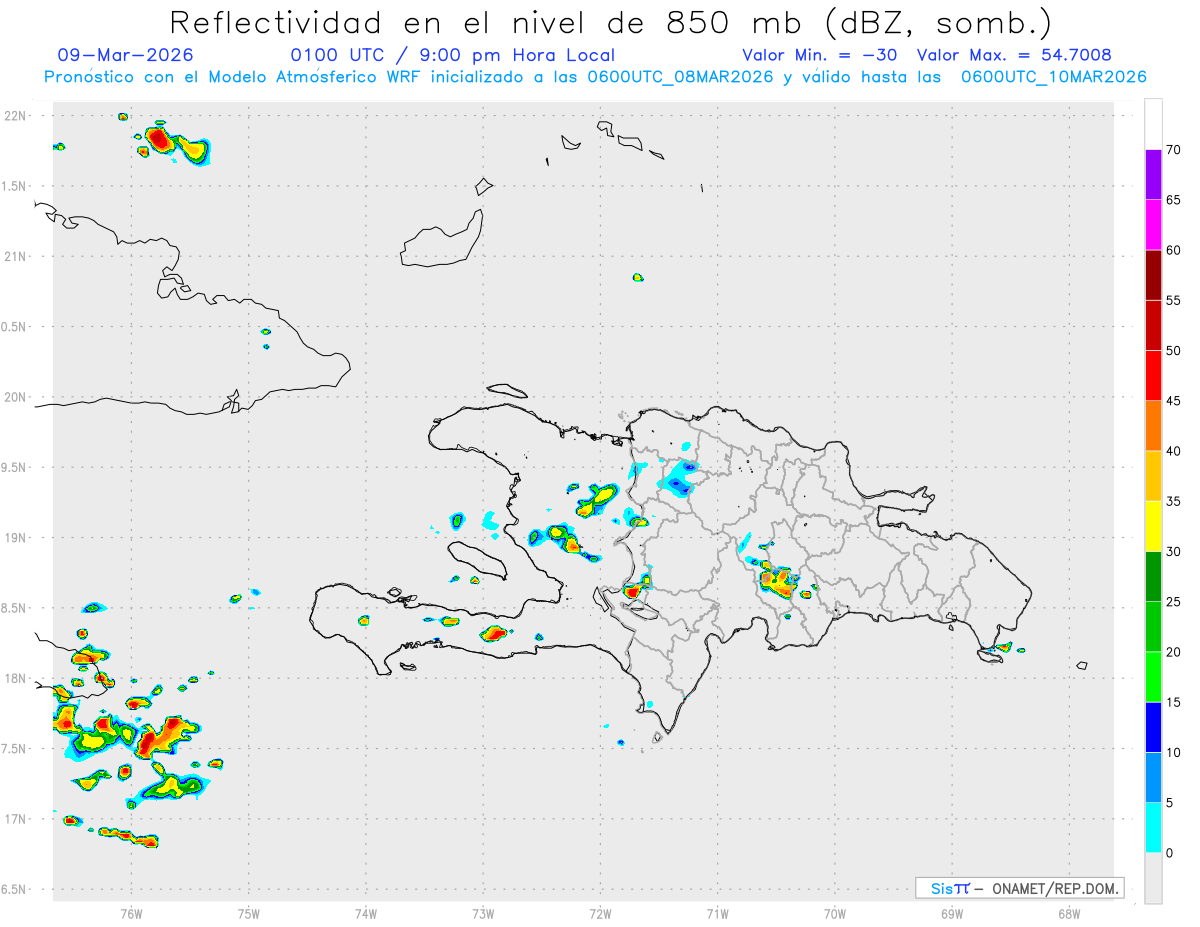1200x927 pixels.
Task: Click the "Valor Min. = -30" text
Action: pyautogui.click(x=822, y=55)
